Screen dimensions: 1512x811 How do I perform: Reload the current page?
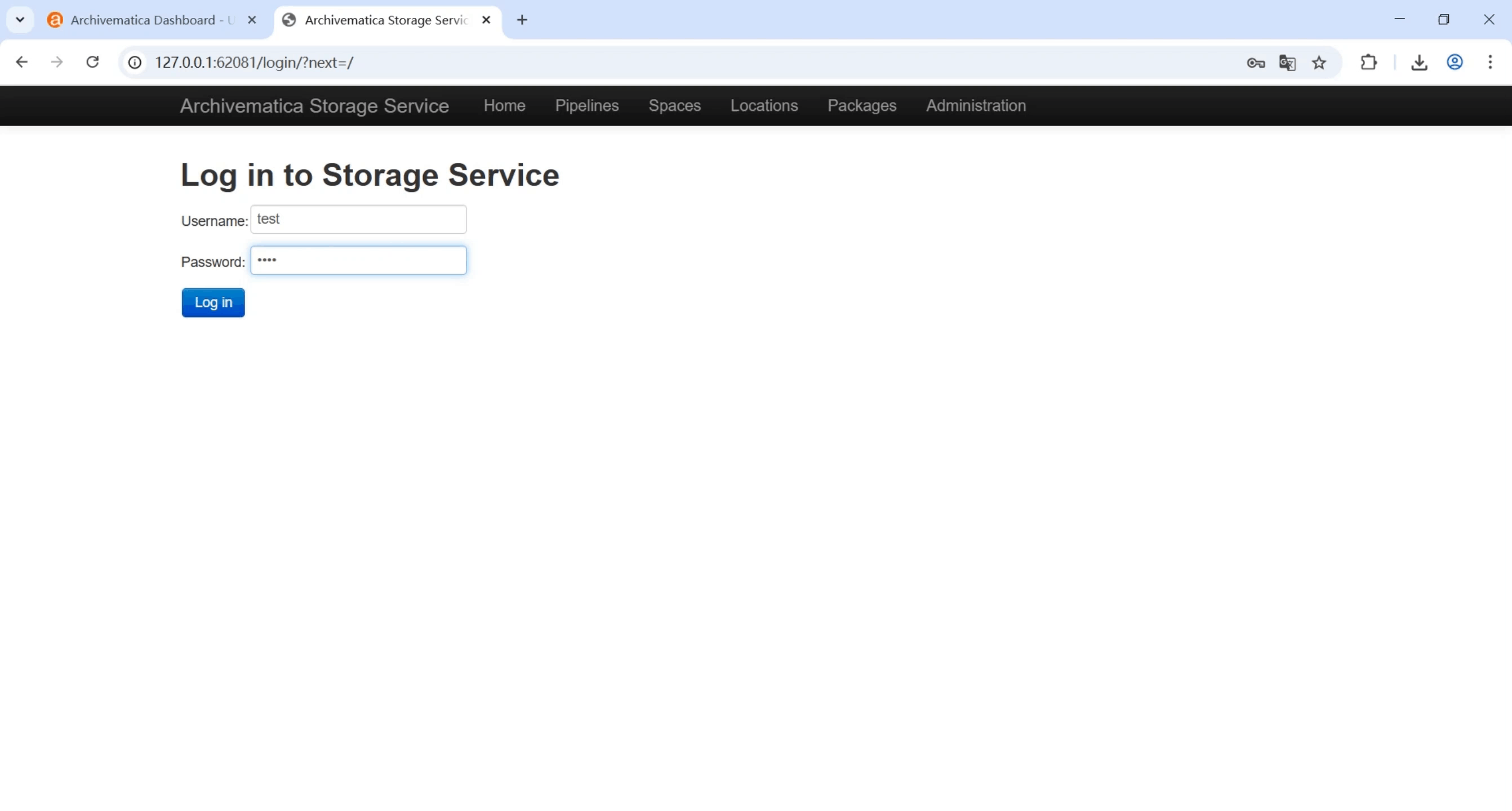tap(93, 62)
